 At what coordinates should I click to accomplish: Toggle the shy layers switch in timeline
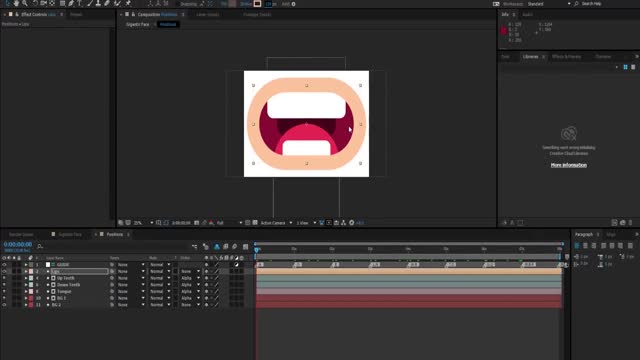pyautogui.click(x=217, y=247)
